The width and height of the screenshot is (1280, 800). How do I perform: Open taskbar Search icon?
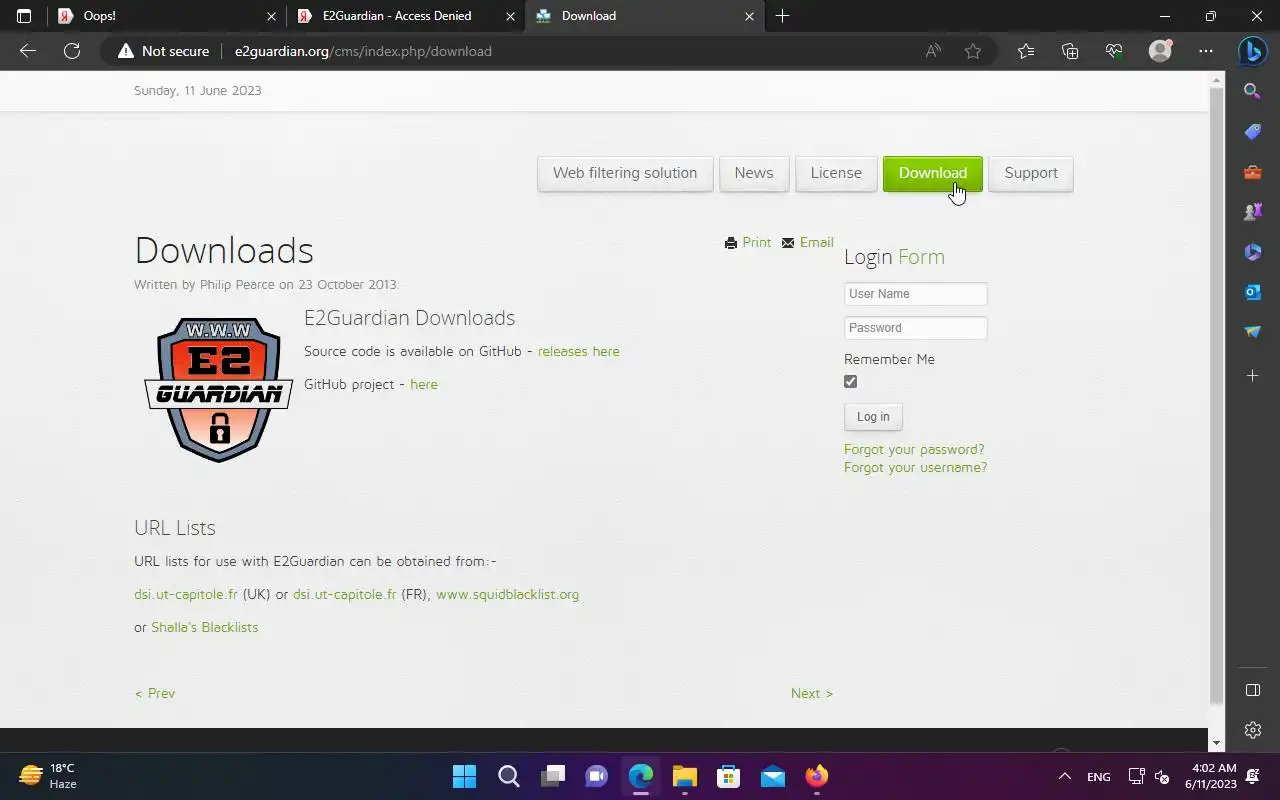click(509, 776)
